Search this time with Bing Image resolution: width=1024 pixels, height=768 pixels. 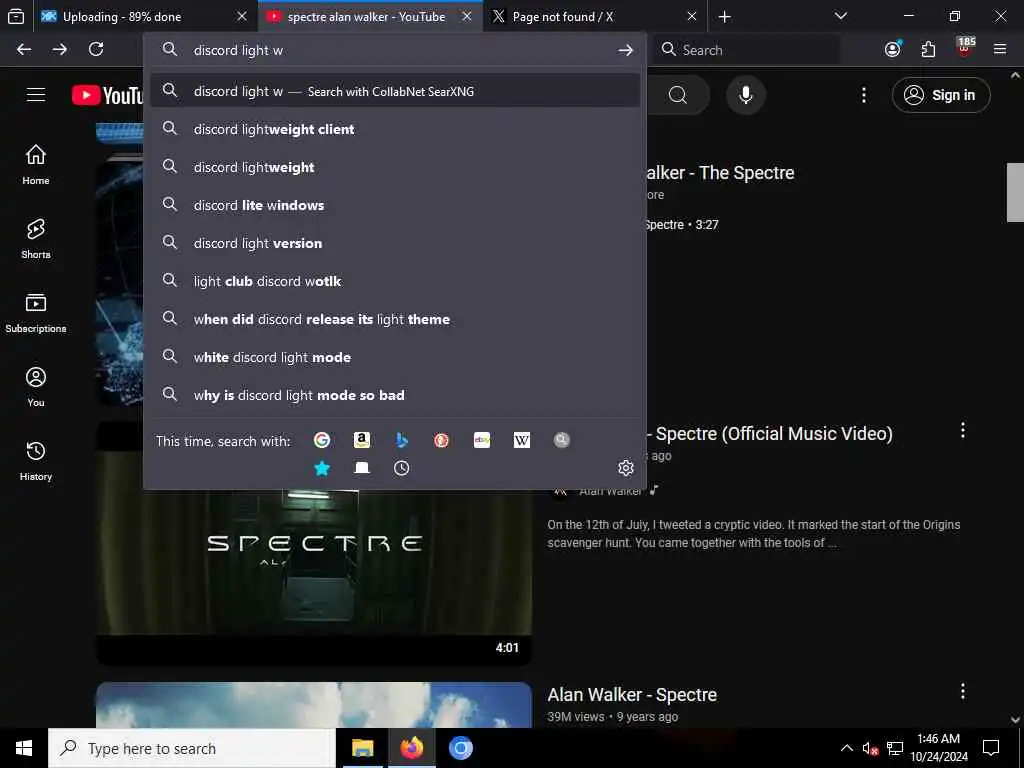click(x=402, y=440)
